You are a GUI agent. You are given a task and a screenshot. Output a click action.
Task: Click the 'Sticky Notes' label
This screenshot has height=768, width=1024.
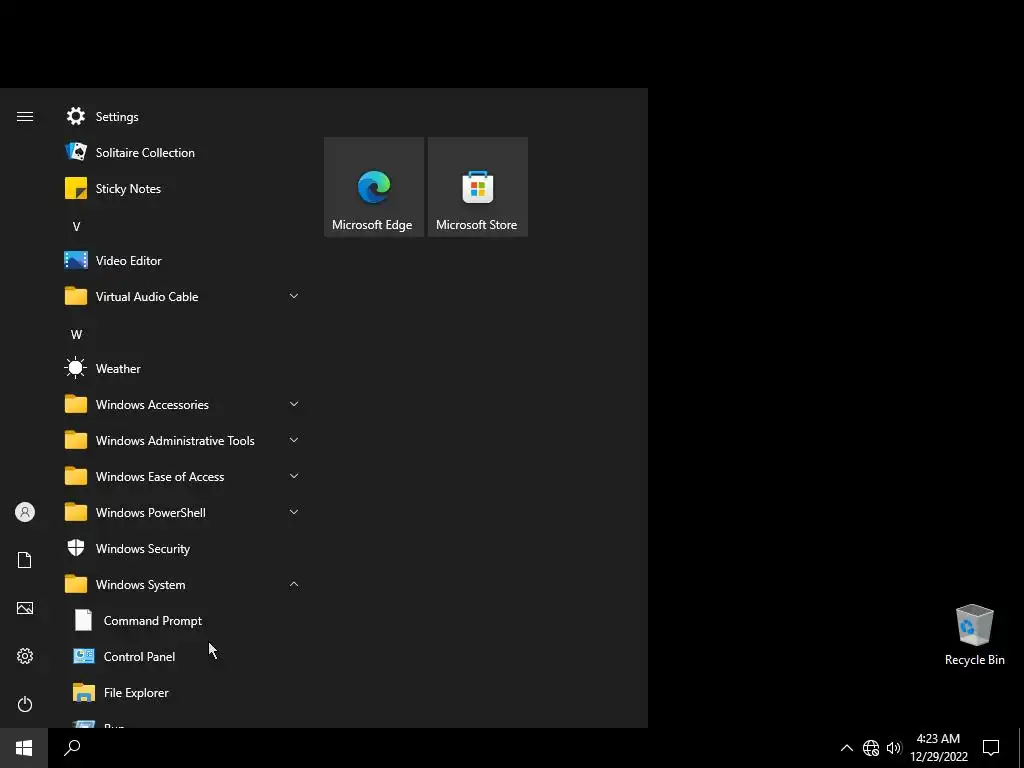(x=128, y=189)
